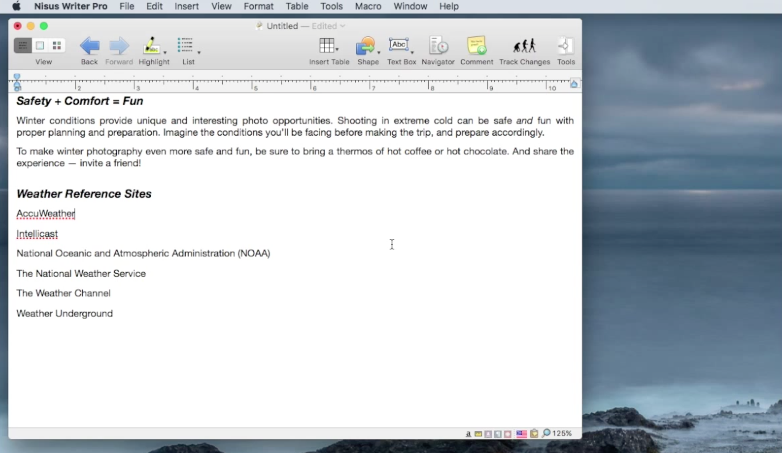Viewport: 782px width, 453px height.
Task: Open the Text Box dropdown arrow
Action: (412, 52)
